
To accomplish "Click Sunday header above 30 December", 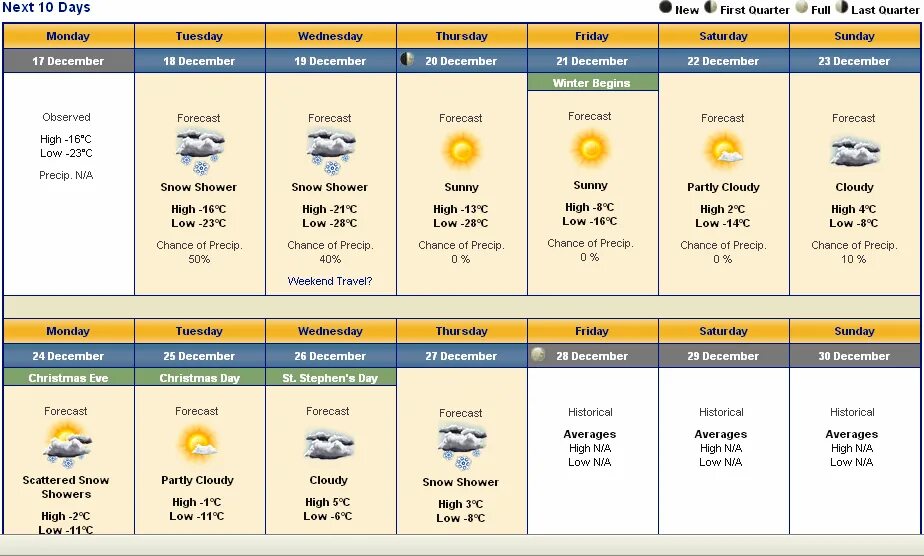I will coord(855,331).
